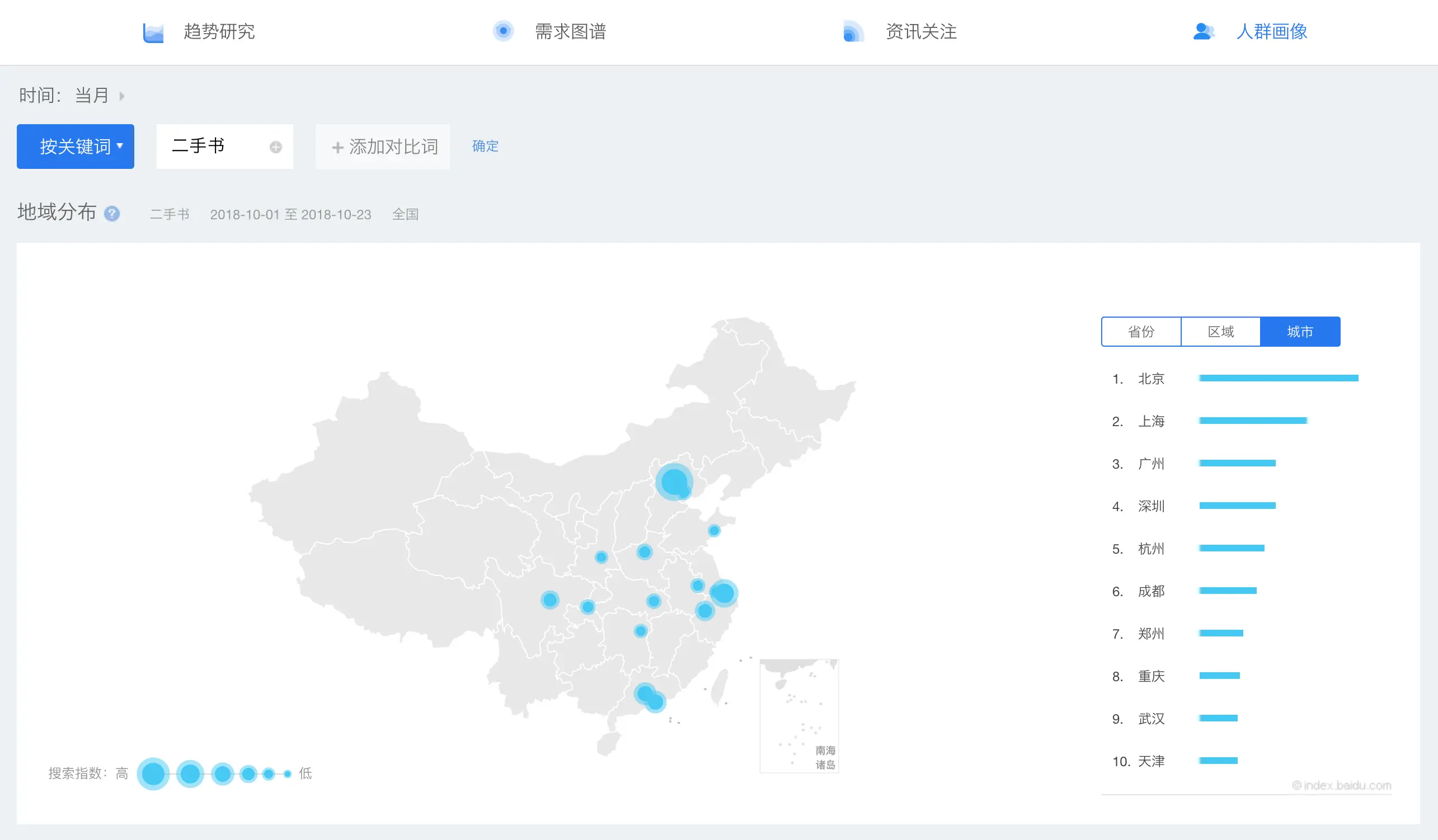Click the news focus (资讯关注) icon
Screen dimensions: 1438x840
tap(853, 32)
